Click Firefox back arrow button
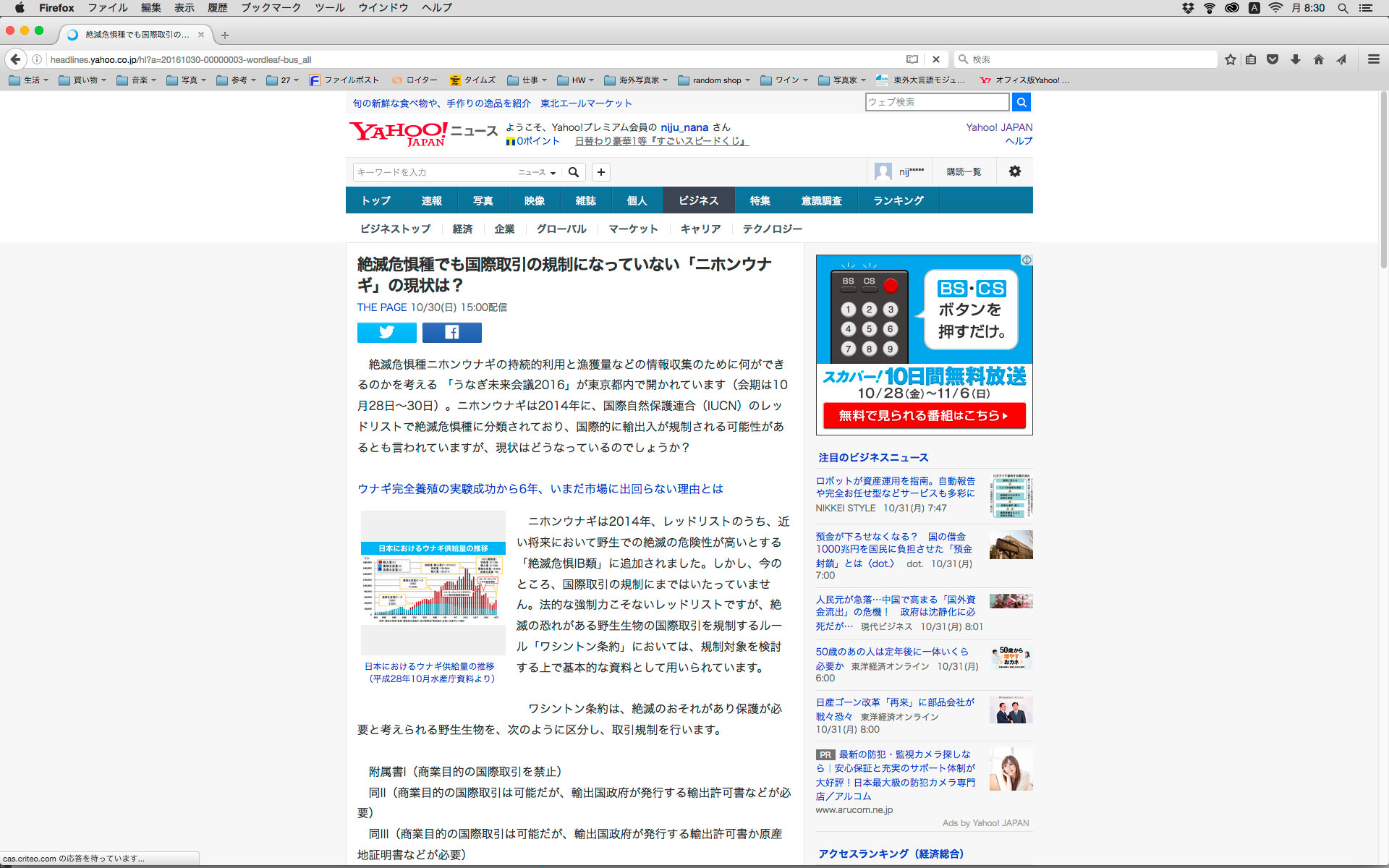1389x868 pixels. pos(15,59)
